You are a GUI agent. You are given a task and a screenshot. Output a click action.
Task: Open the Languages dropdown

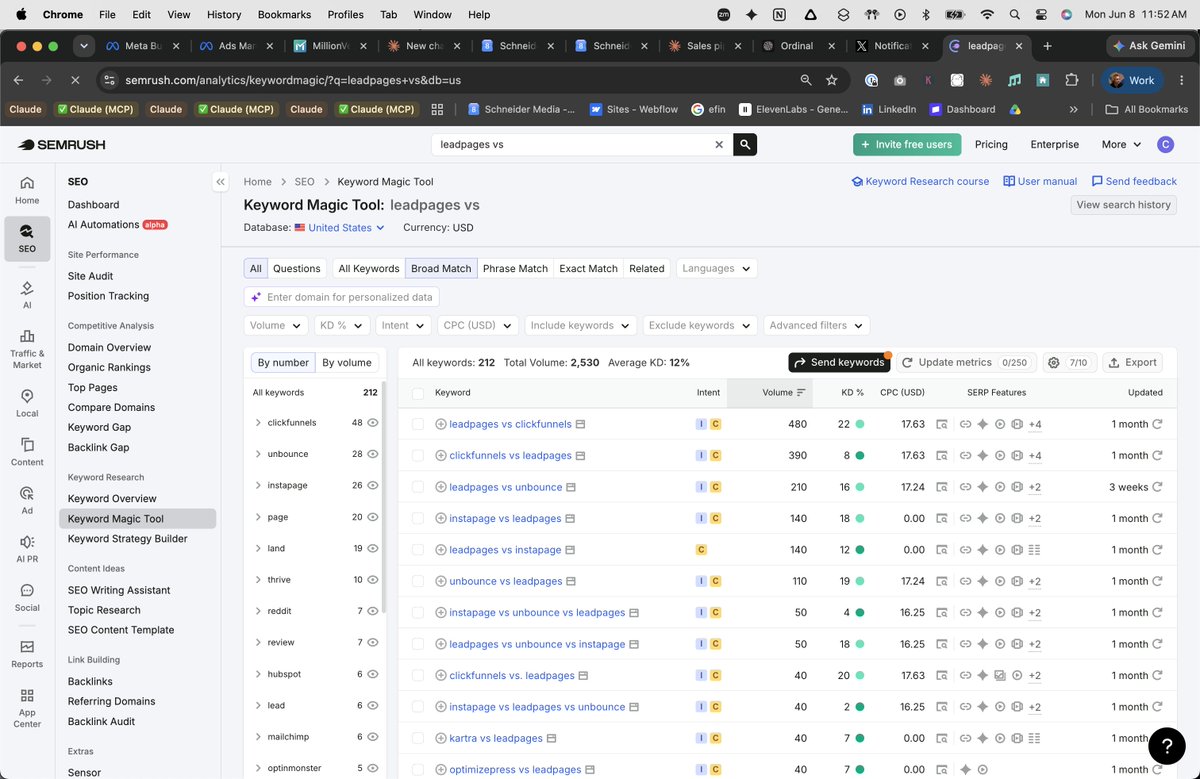pos(717,268)
